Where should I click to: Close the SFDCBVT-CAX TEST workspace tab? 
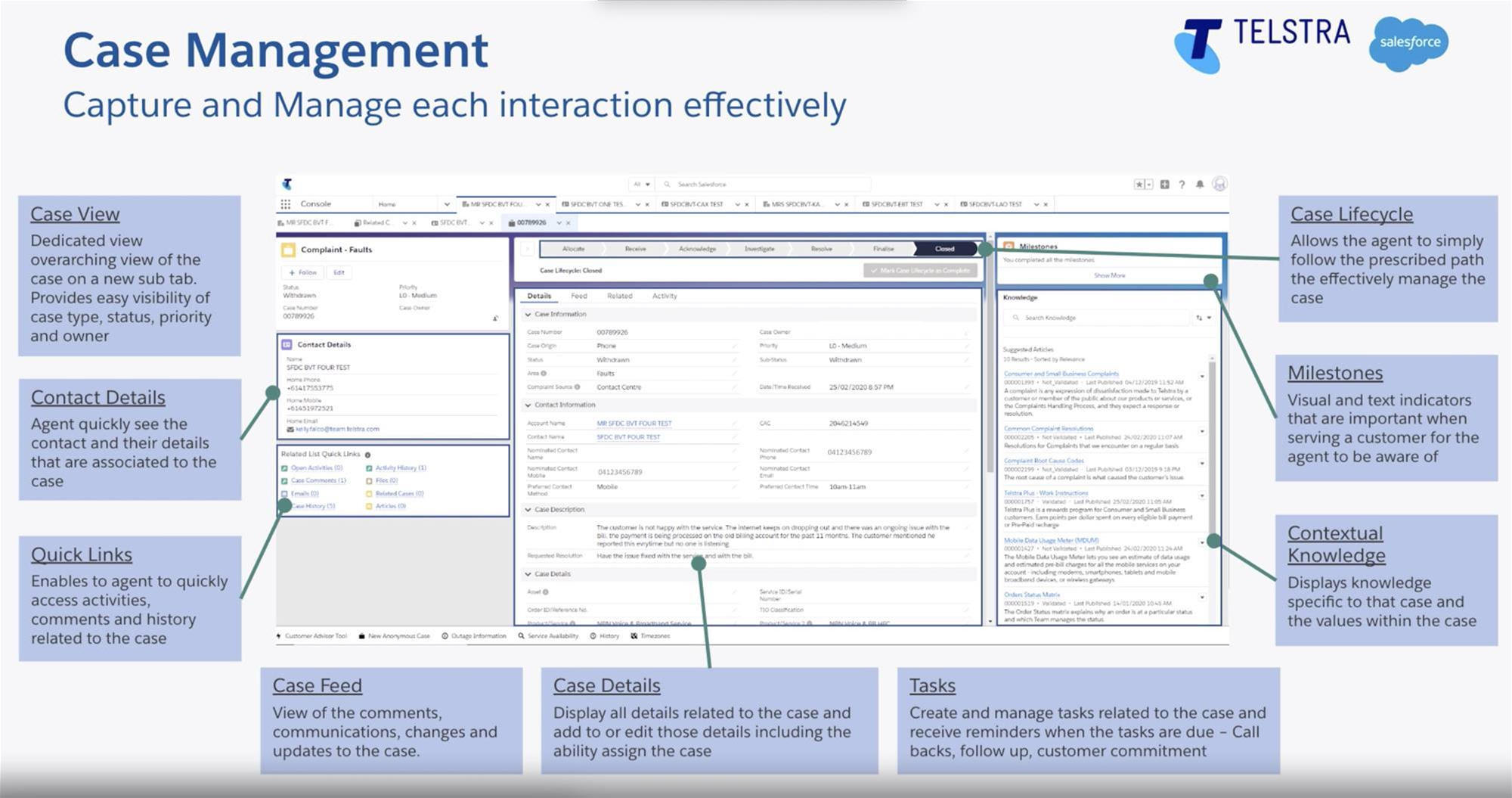click(x=747, y=204)
